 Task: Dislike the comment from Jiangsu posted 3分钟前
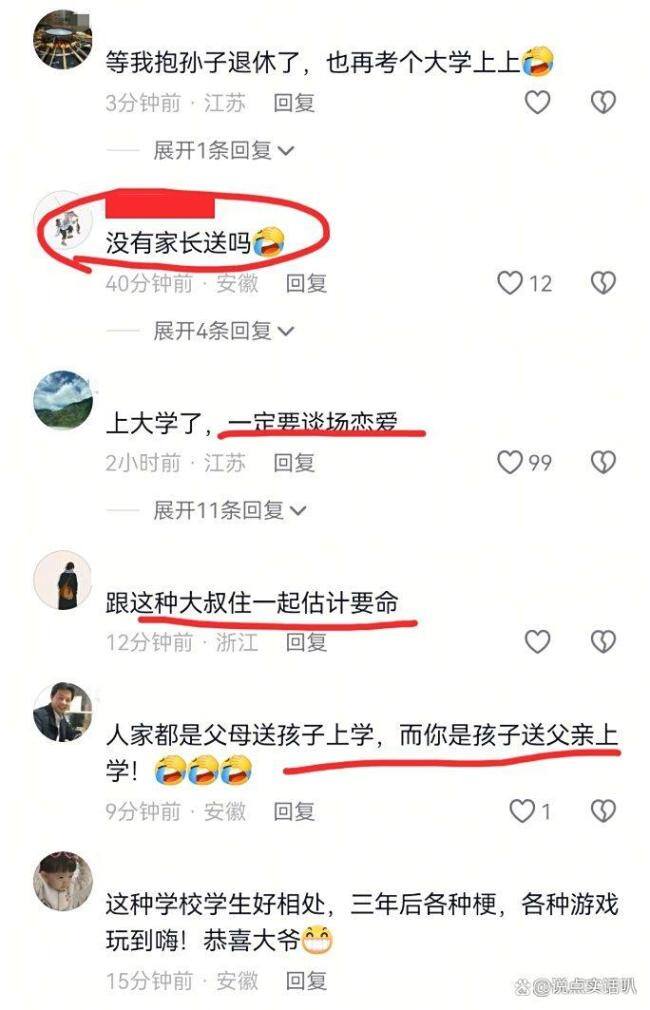pyautogui.click(x=603, y=102)
